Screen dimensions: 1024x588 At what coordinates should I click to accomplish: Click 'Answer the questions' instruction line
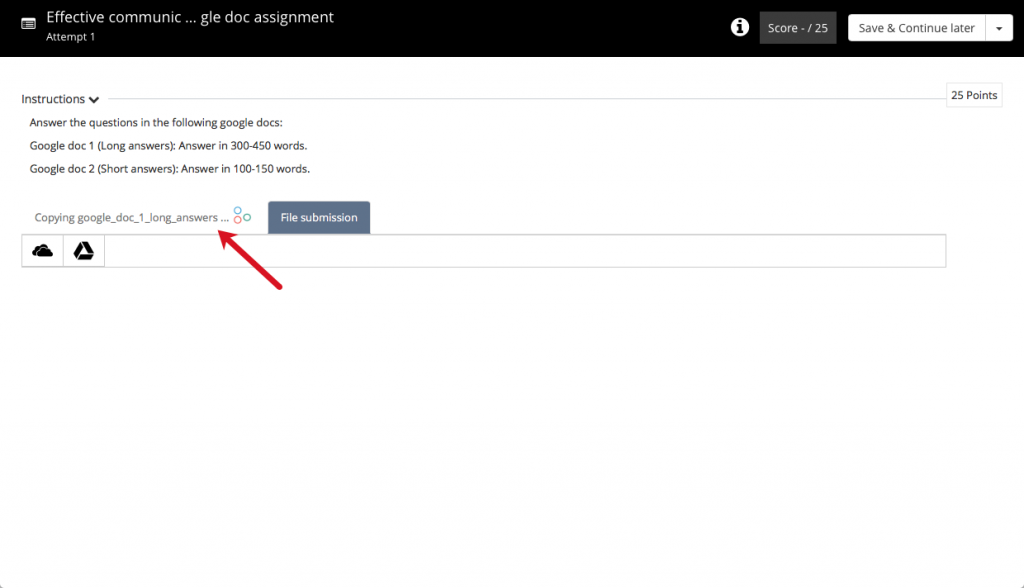tap(156, 123)
